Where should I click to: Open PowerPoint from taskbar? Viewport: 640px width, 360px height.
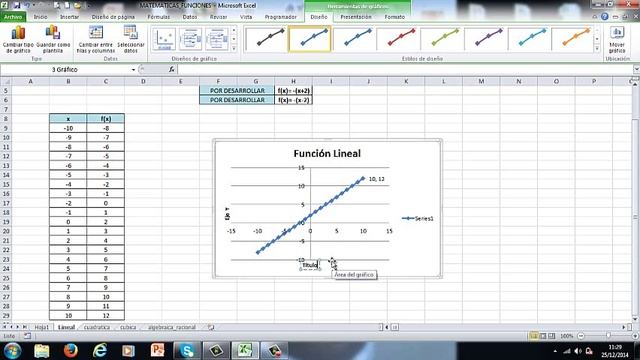[157, 351]
